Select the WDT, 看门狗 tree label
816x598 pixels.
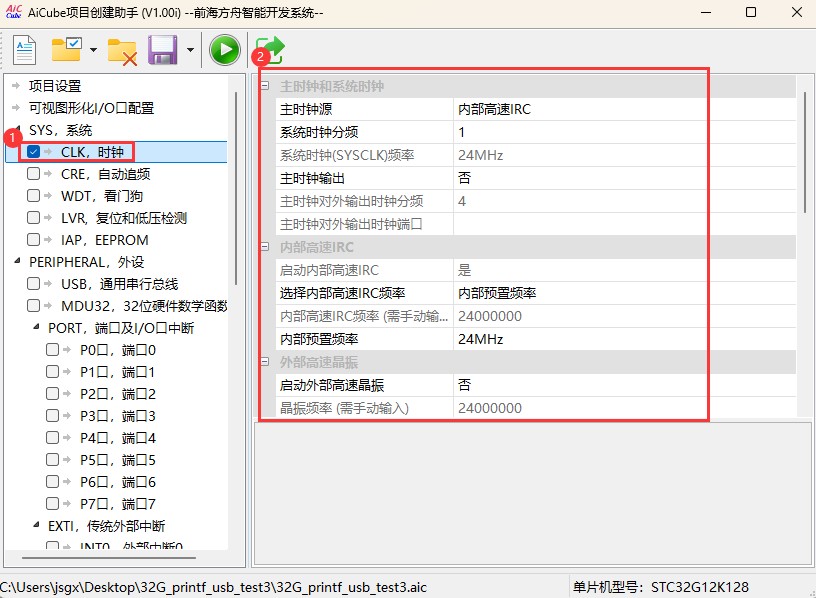(101, 196)
